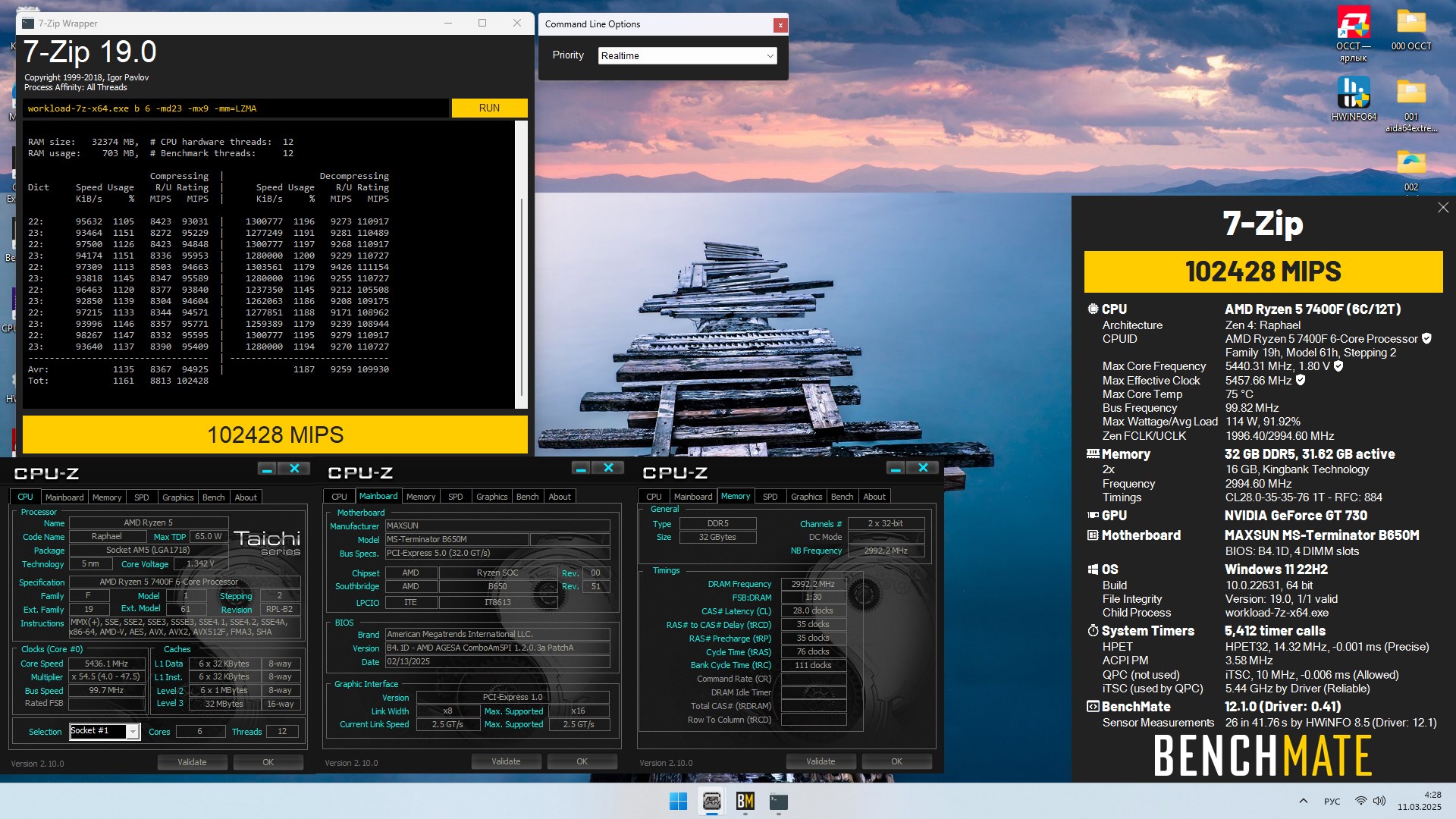Close the first CPU-Z window
1456x819 pixels.
294,469
